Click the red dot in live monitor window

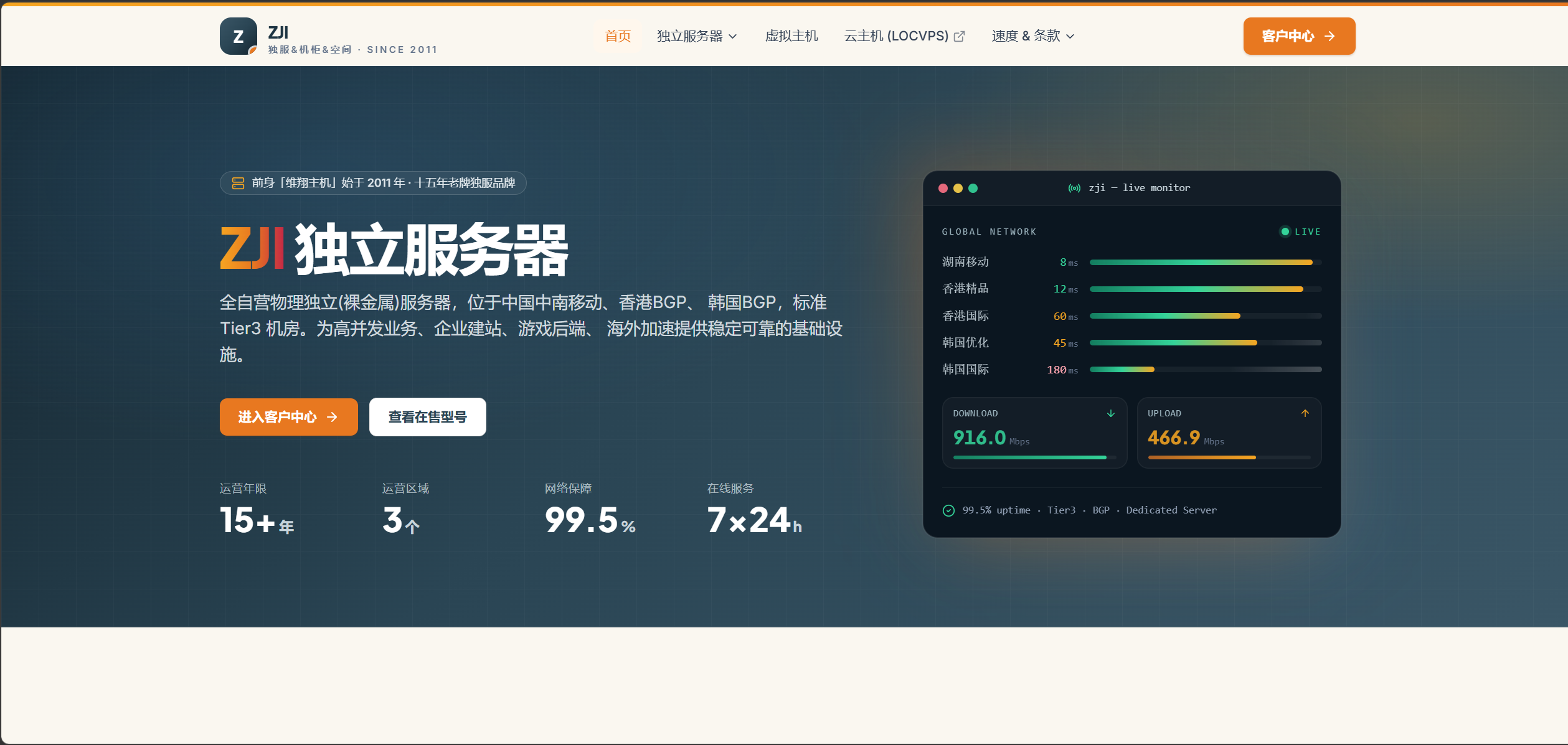(943, 188)
